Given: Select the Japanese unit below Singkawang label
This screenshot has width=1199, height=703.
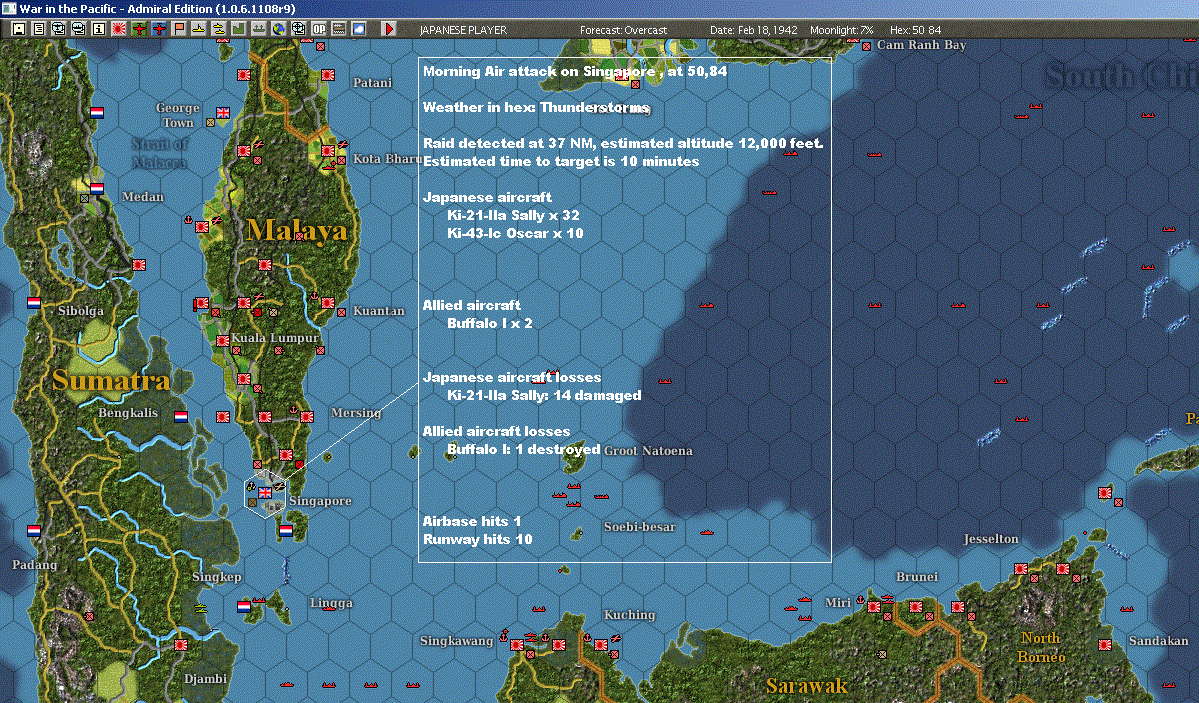Looking at the screenshot, I should pos(517,645).
